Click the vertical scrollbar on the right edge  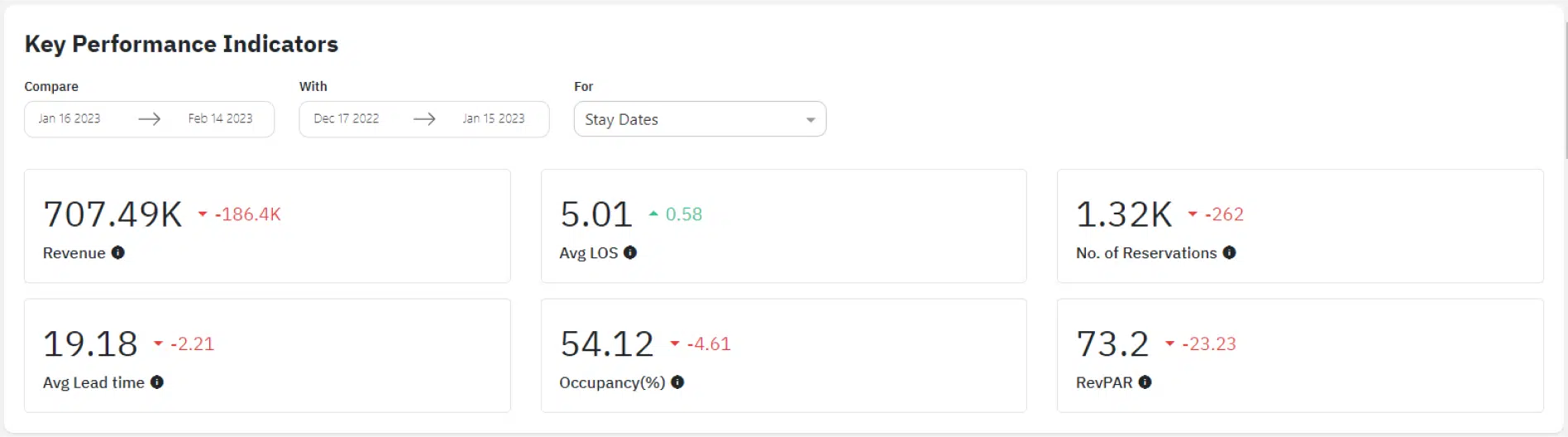click(1566, 91)
